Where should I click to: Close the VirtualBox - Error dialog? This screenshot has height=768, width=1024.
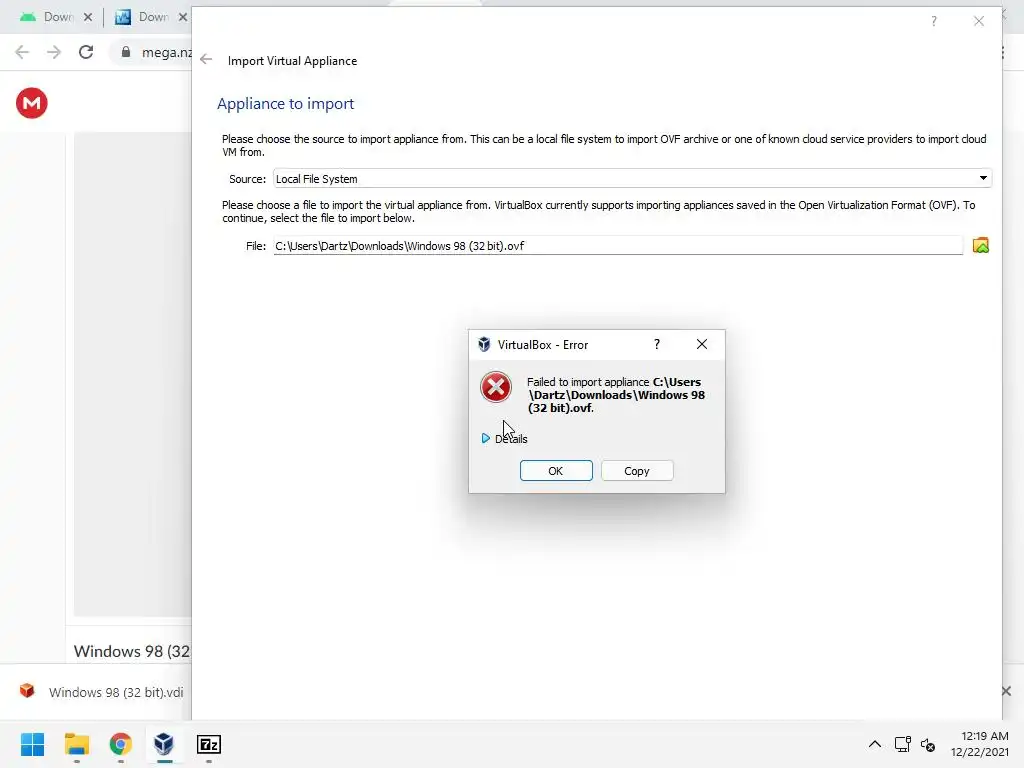coord(702,344)
